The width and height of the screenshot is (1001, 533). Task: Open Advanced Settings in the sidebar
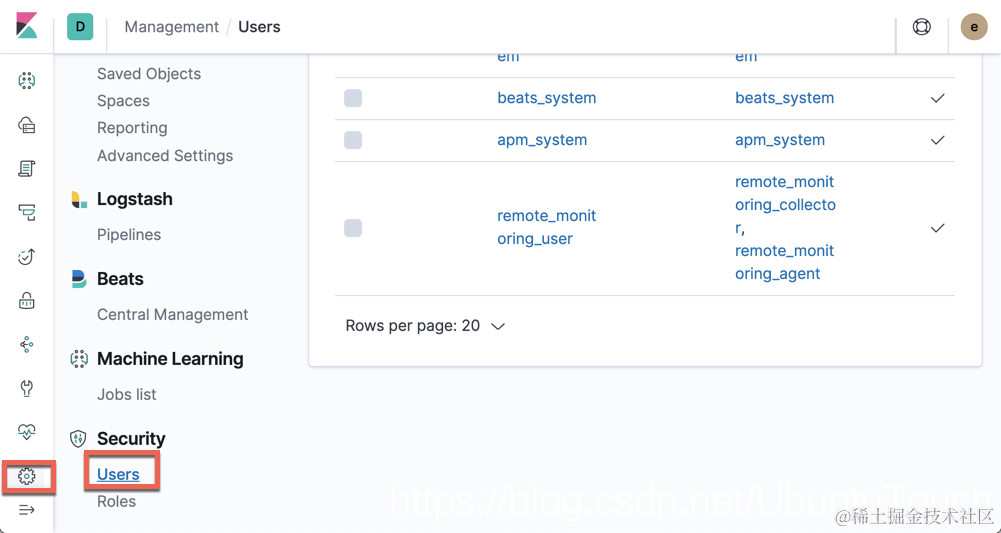point(165,156)
